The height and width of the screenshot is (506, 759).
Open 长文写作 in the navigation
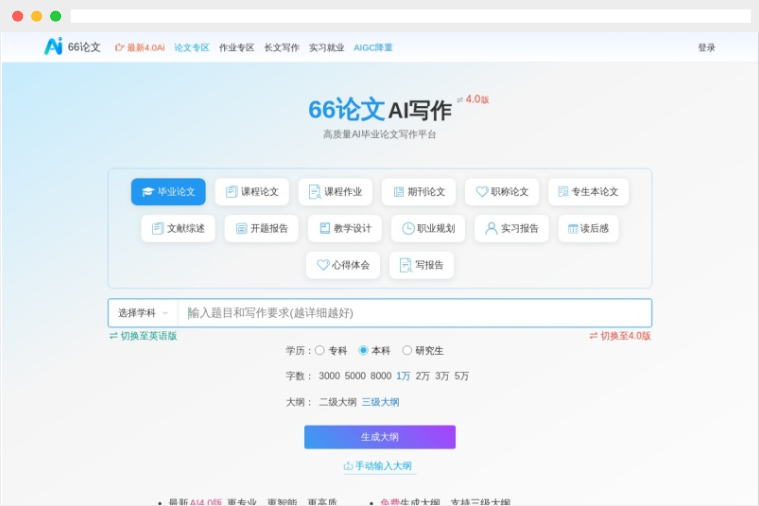pos(281,47)
